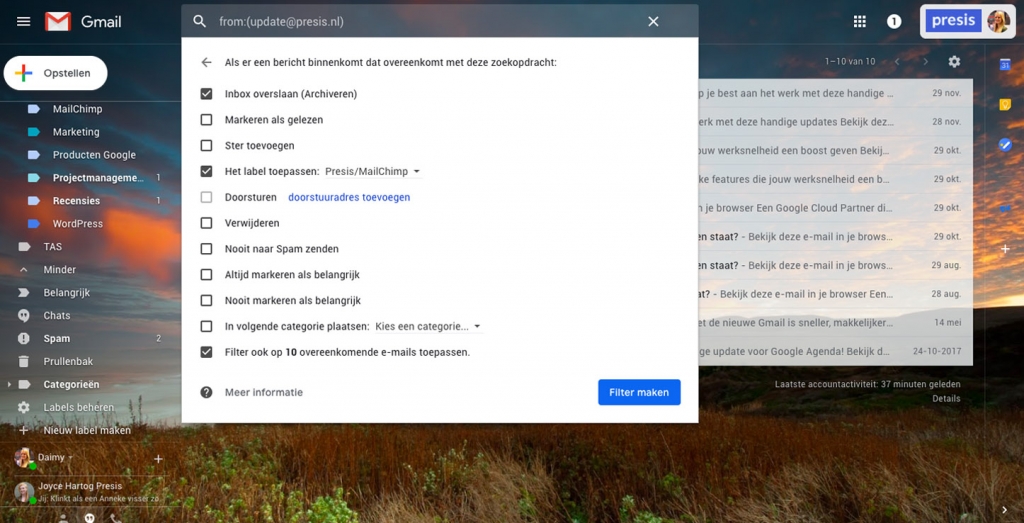Open the main menu hamburger icon
Image resolution: width=1024 pixels, height=523 pixels.
(24, 22)
